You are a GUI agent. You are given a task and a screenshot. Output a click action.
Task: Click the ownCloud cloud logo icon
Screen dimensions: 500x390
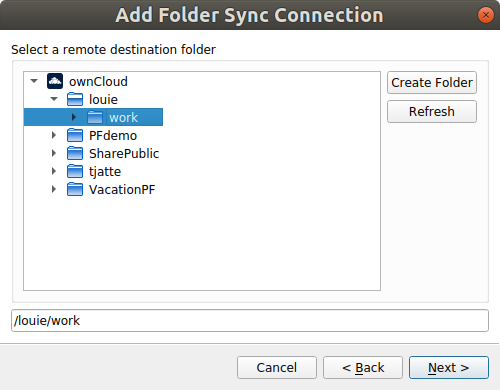click(x=55, y=81)
